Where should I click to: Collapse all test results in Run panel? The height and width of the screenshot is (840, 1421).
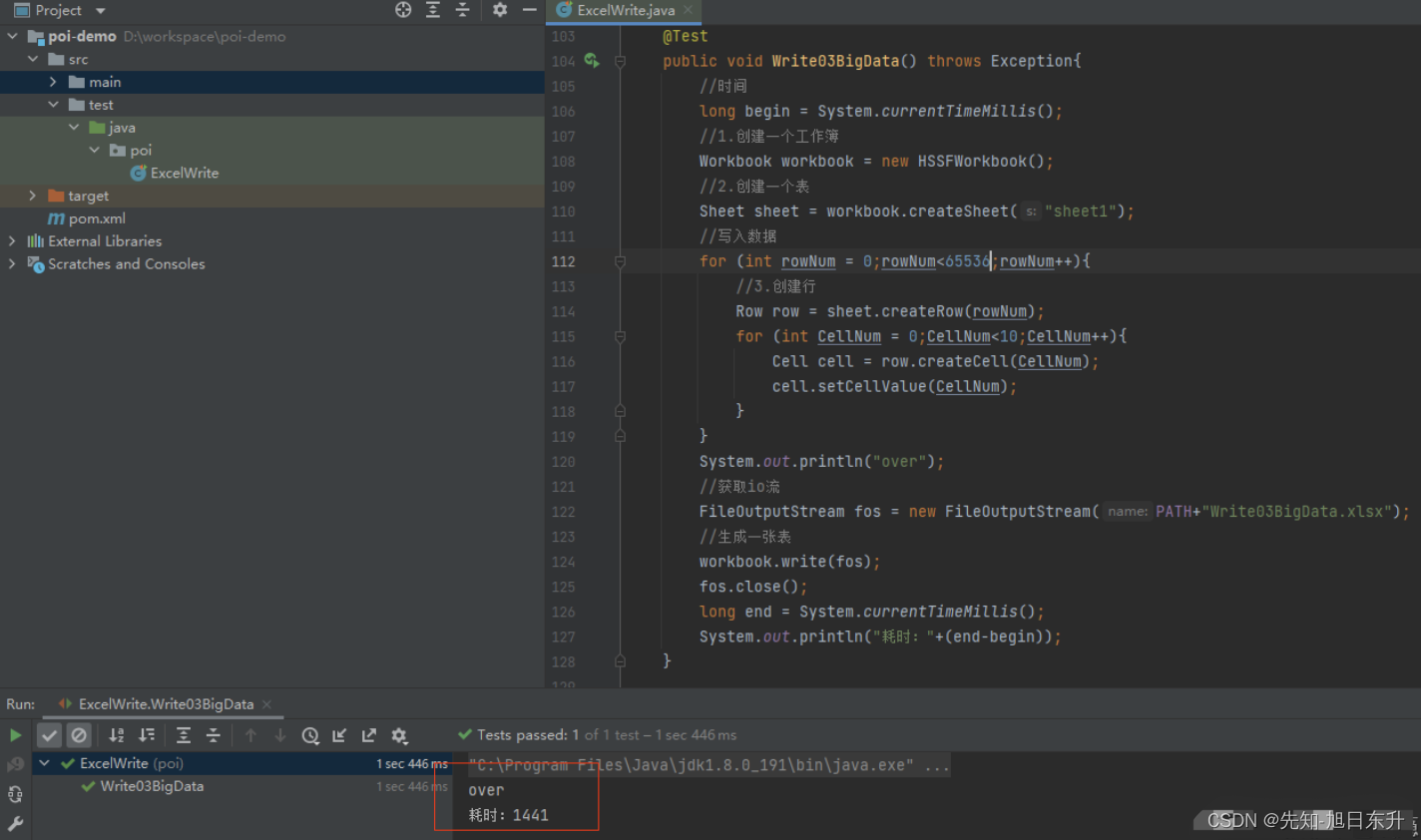coord(214,735)
